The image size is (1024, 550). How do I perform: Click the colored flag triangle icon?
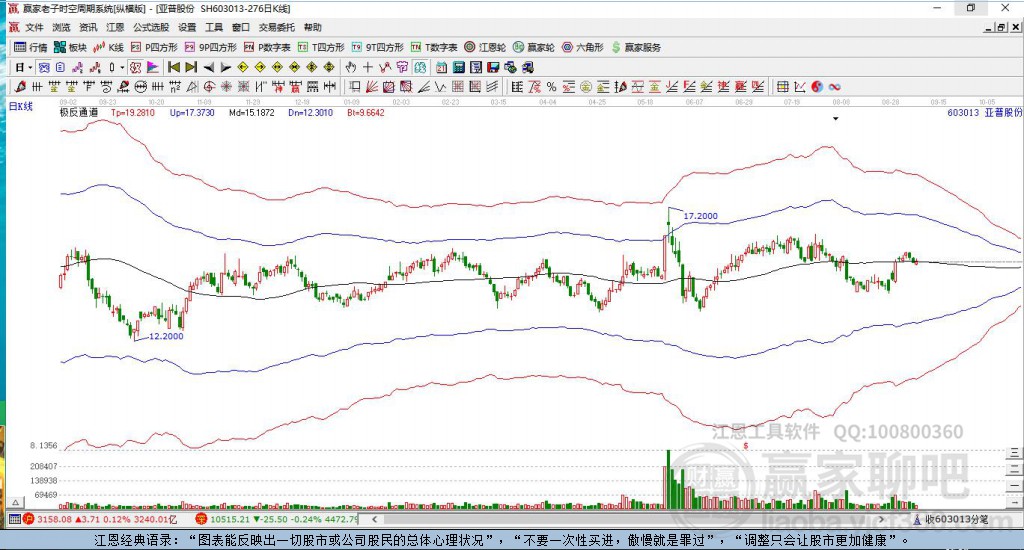(x=152, y=67)
